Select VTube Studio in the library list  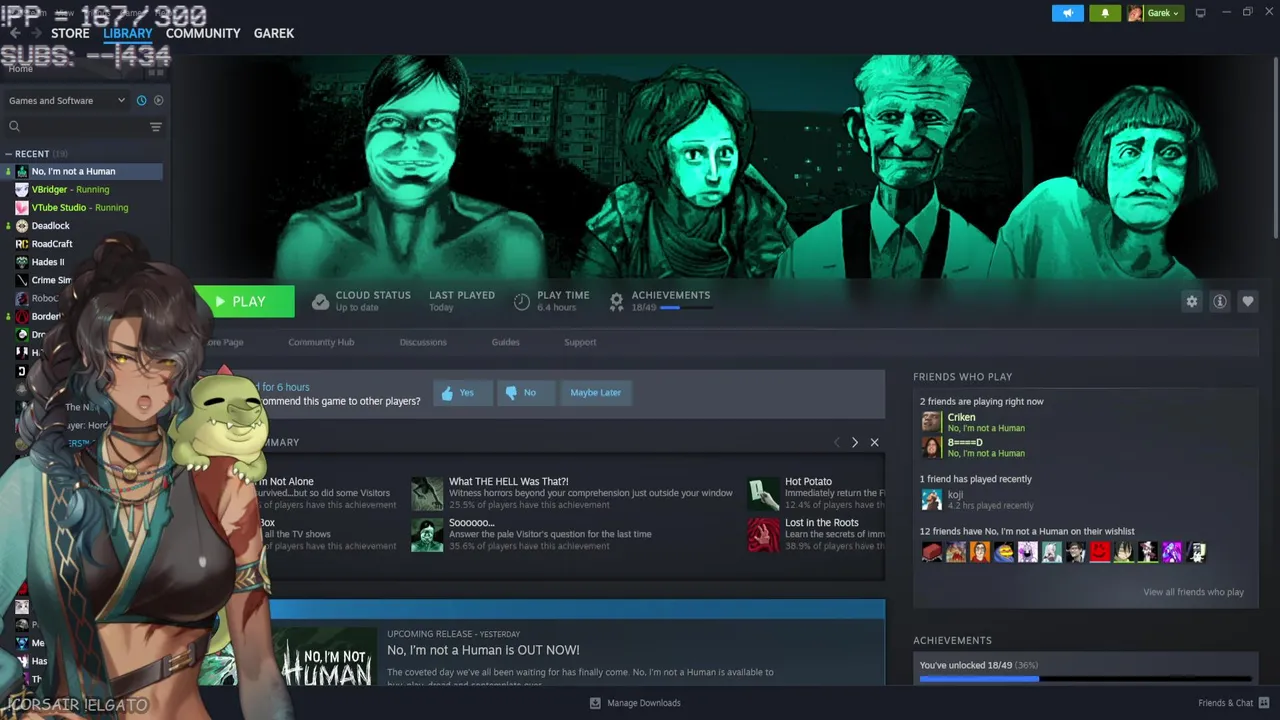[x=80, y=207]
